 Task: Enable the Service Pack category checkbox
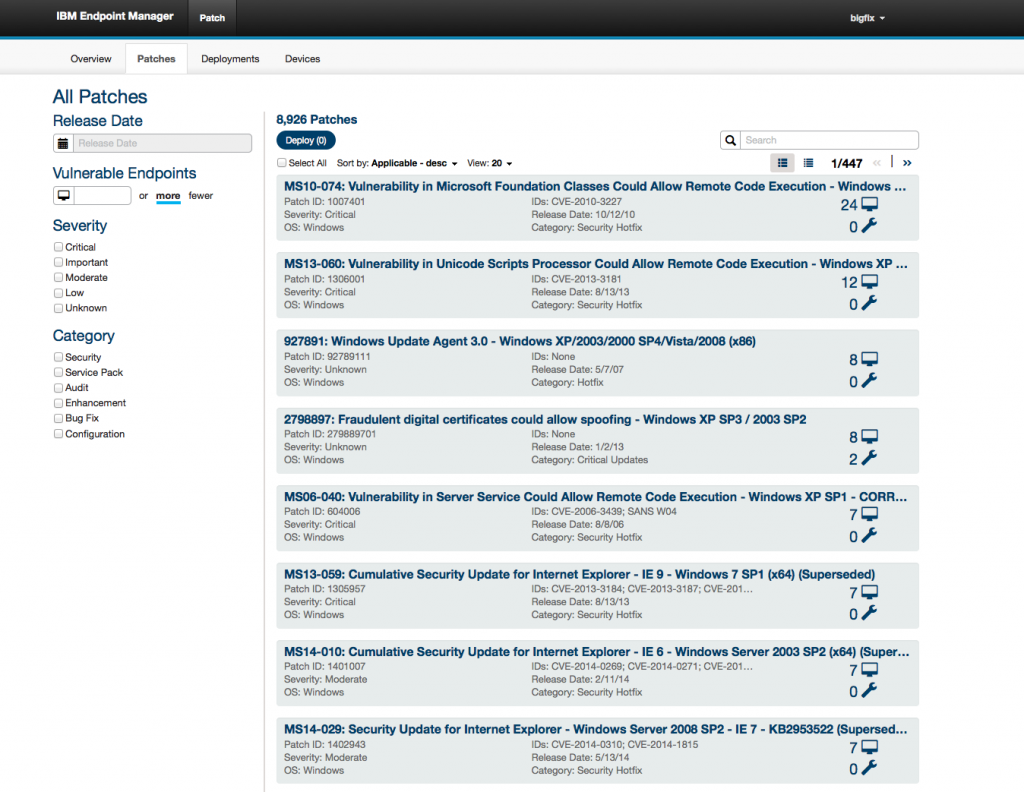coord(58,372)
